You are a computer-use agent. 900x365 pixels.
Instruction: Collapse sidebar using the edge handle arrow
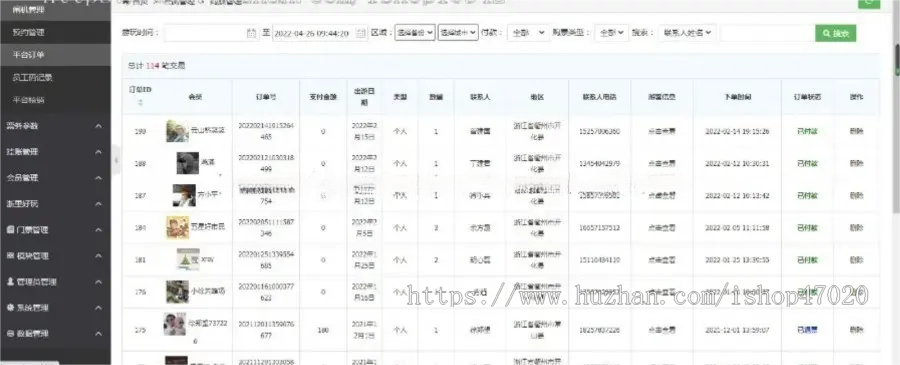(x=116, y=160)
